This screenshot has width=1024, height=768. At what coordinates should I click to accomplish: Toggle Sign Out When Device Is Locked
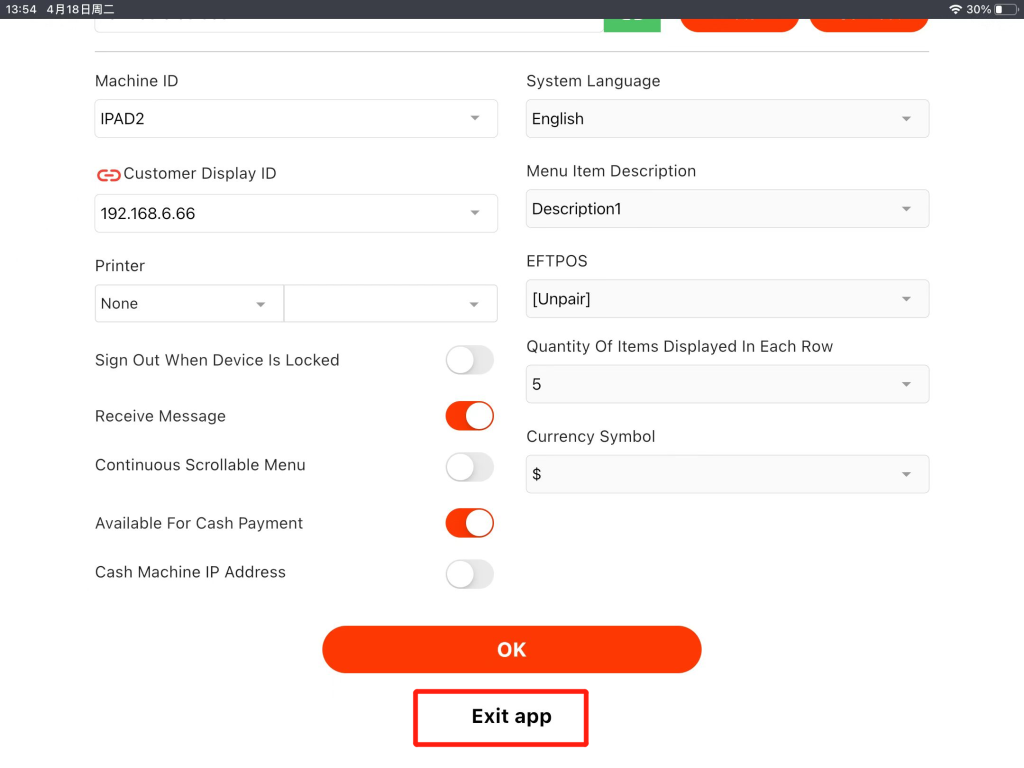(469, 360)
